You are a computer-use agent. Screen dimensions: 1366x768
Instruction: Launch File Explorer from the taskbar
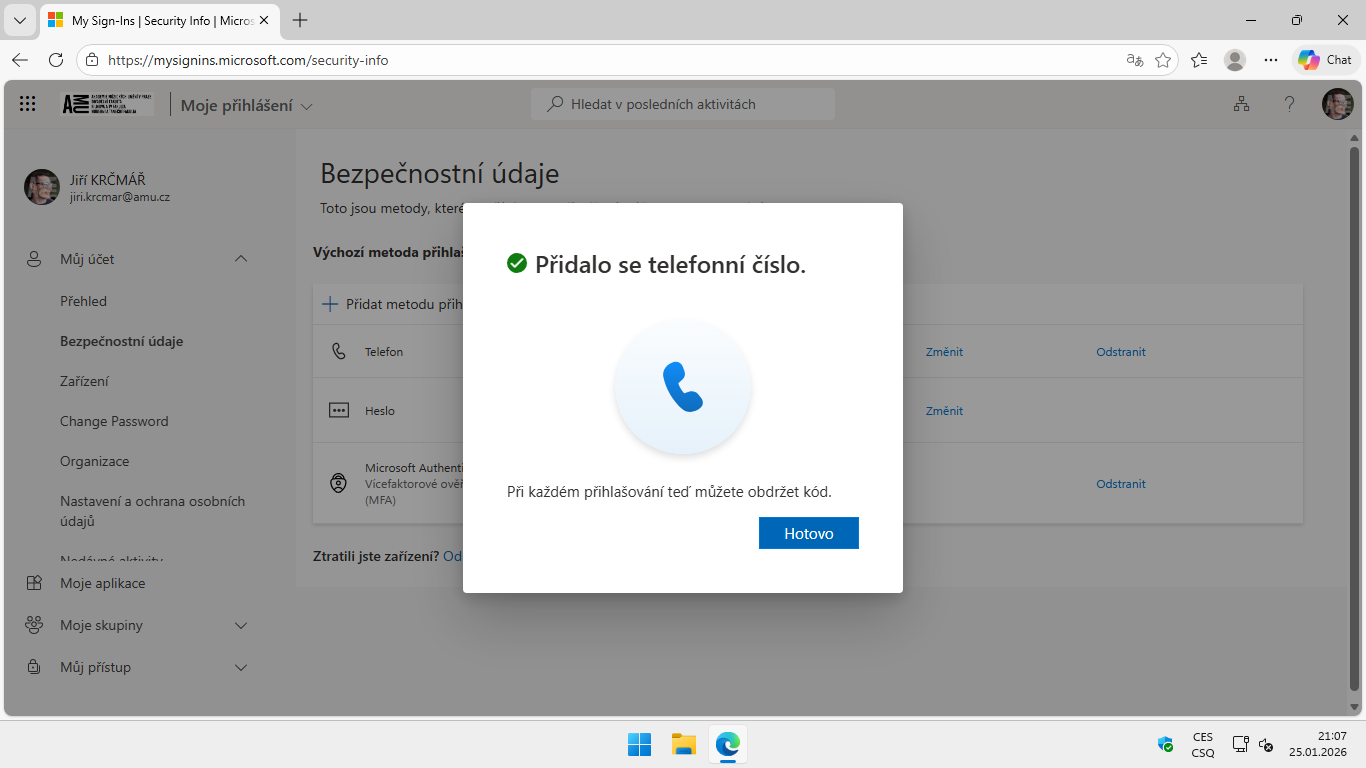click(683, 744)
